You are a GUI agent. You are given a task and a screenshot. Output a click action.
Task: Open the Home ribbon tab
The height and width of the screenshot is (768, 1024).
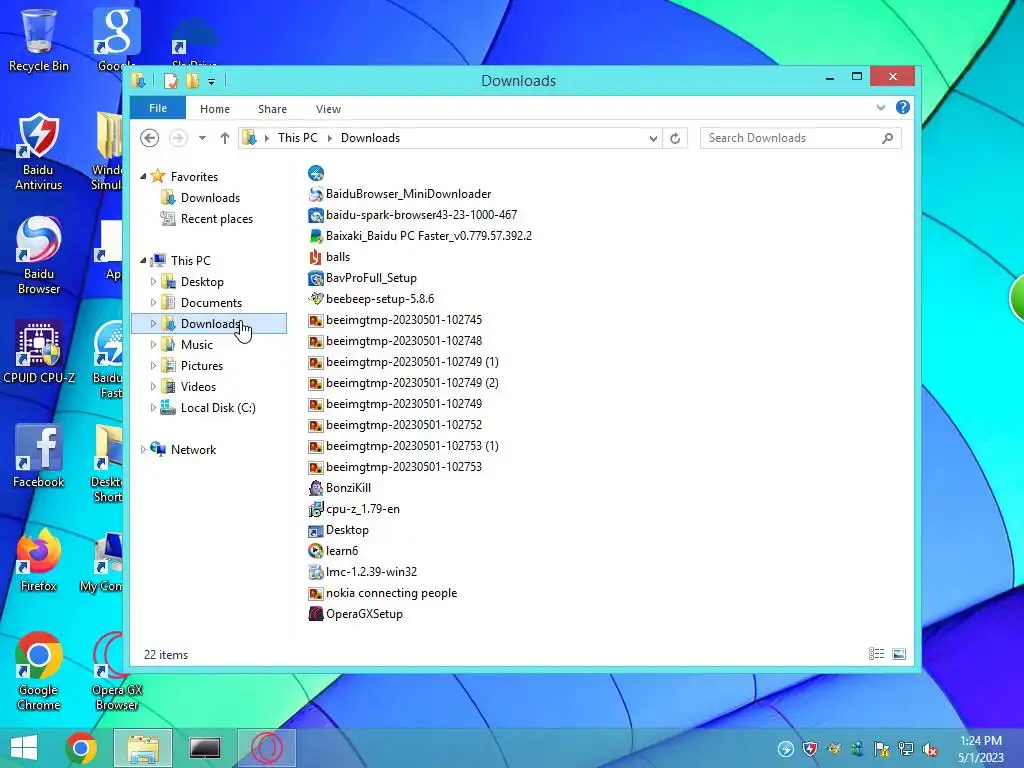[215, 109]
